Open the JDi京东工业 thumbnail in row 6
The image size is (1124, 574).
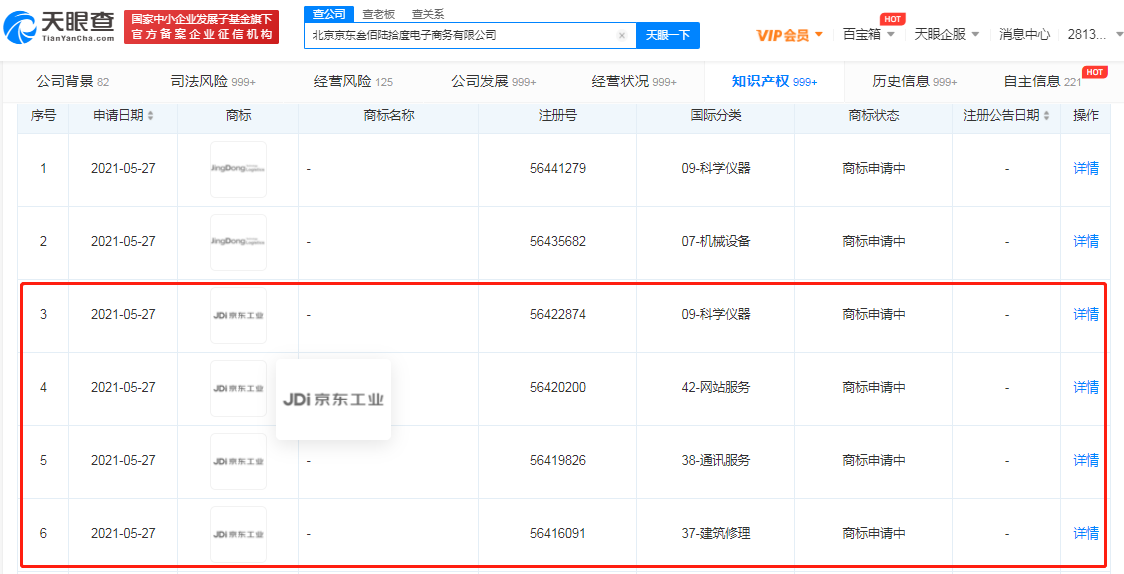239,535
